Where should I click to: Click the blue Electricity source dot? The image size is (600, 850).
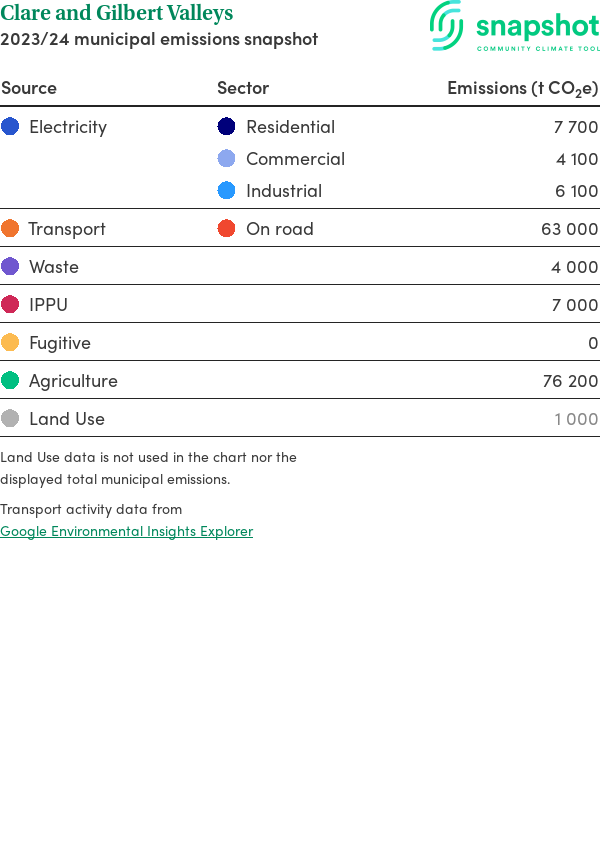[10, 127]
